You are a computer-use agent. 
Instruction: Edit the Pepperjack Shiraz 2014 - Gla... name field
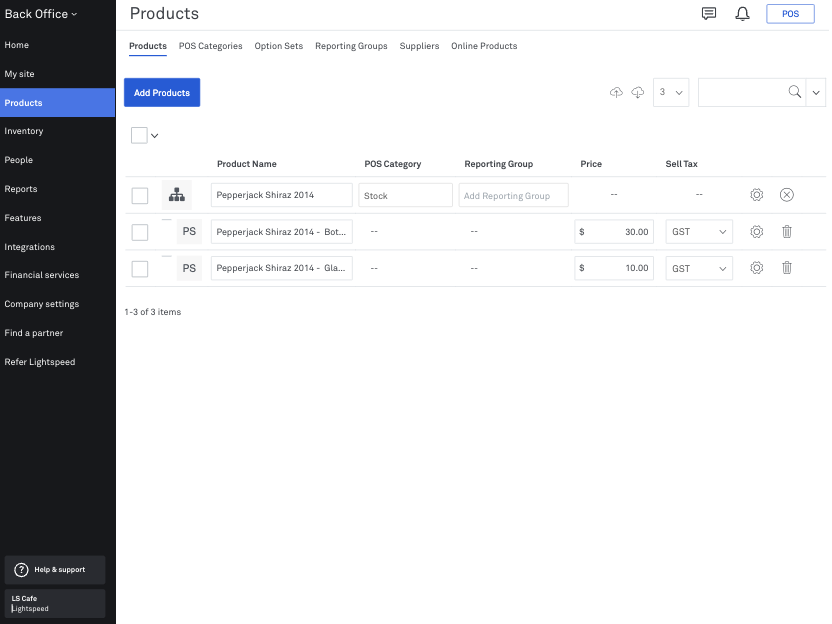tap(281, 268)
